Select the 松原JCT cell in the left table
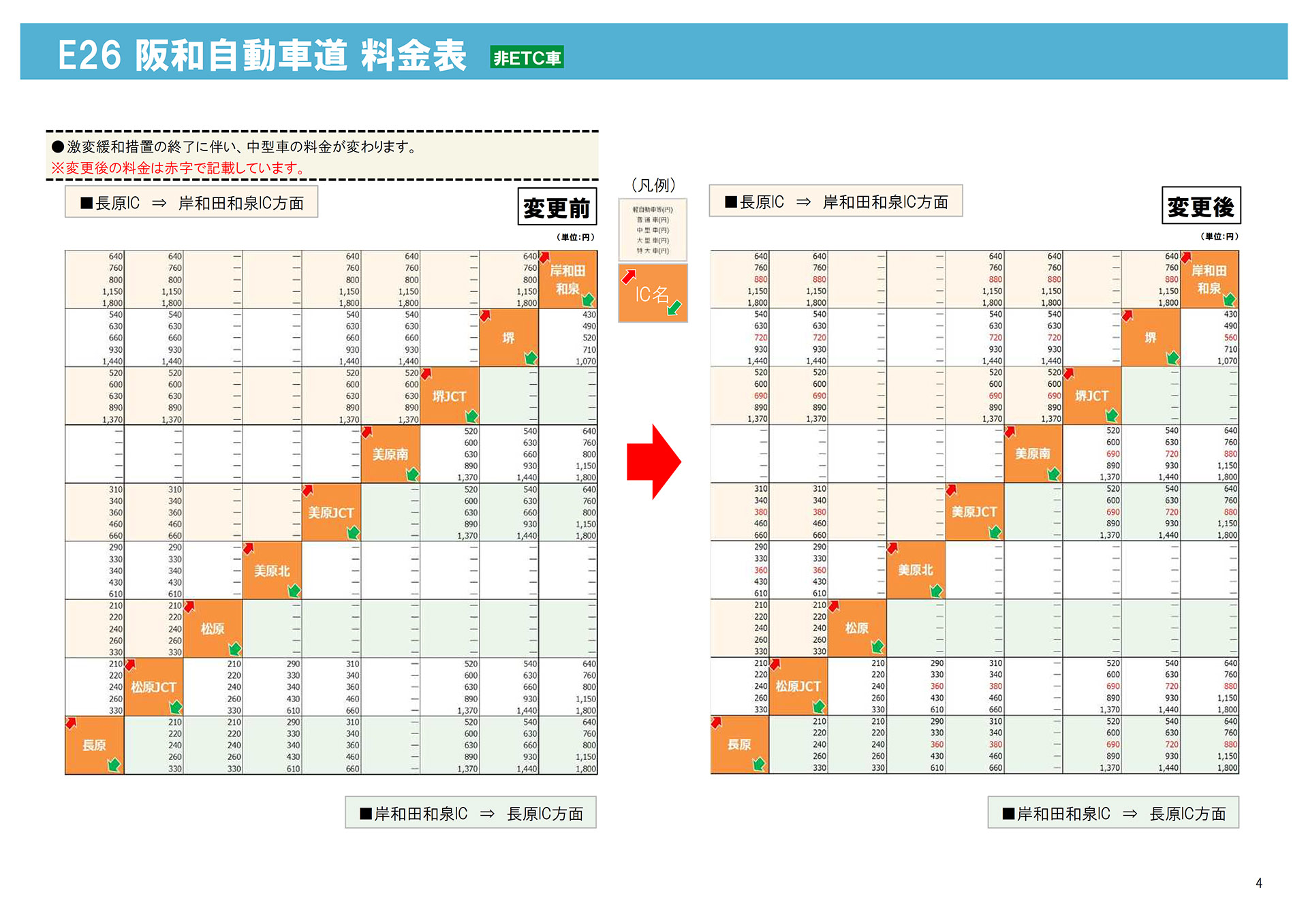 pyautogui.click(x=154, y=687)
